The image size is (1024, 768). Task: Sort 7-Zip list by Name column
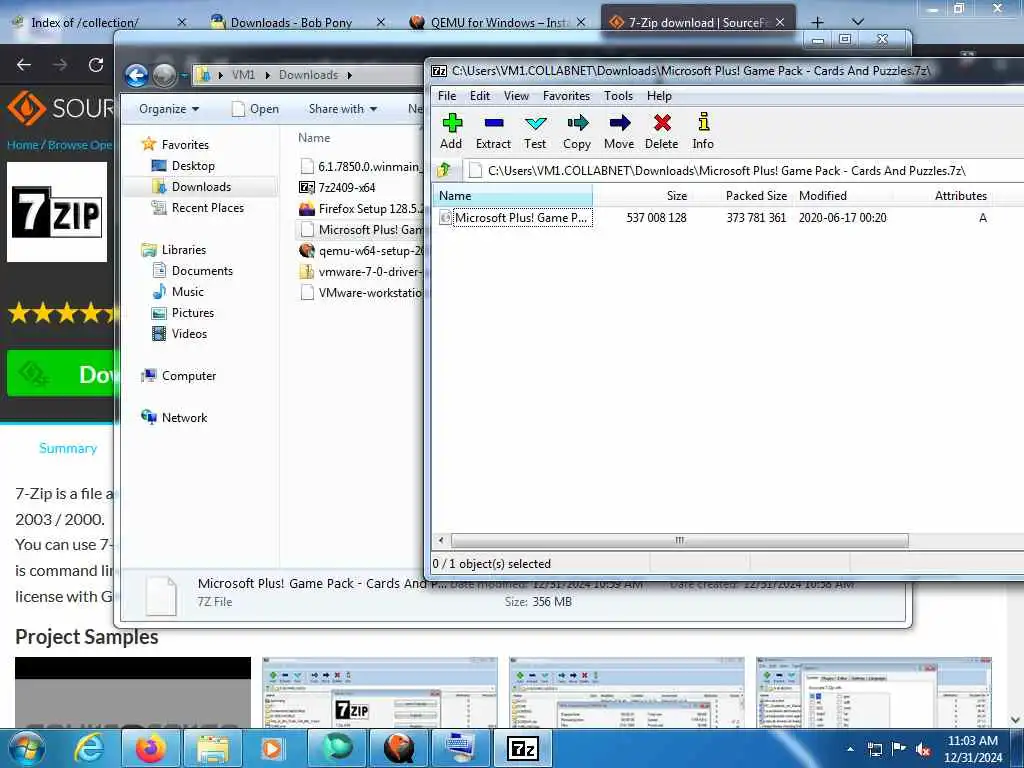pos(513,196)
